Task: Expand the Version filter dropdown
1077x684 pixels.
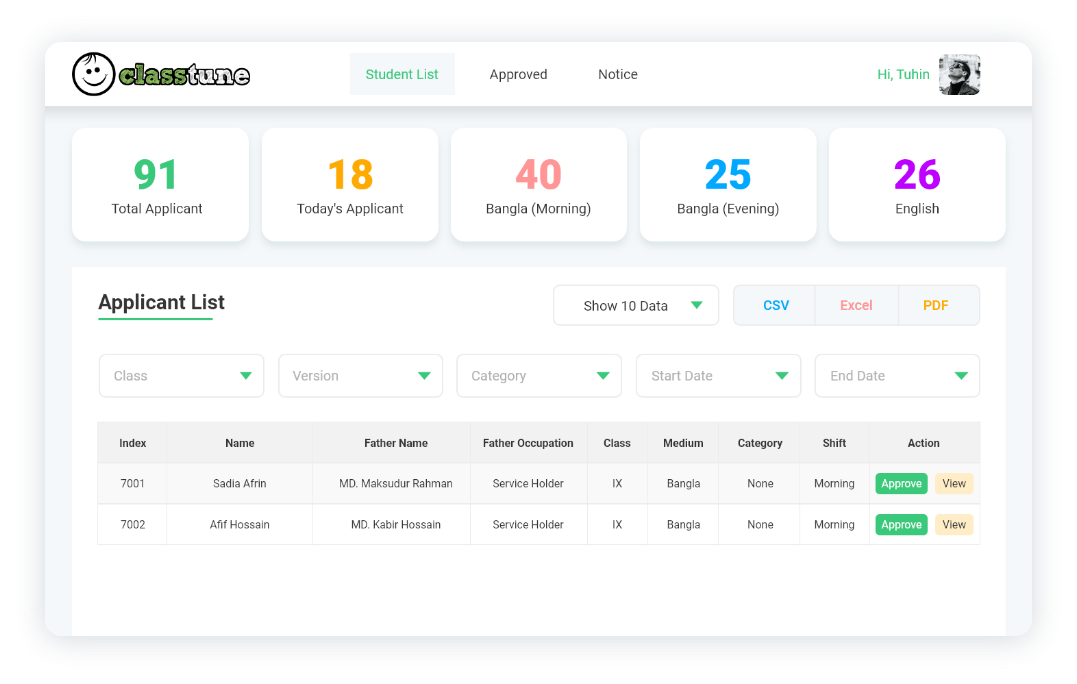Action: (x=360, y=375)
